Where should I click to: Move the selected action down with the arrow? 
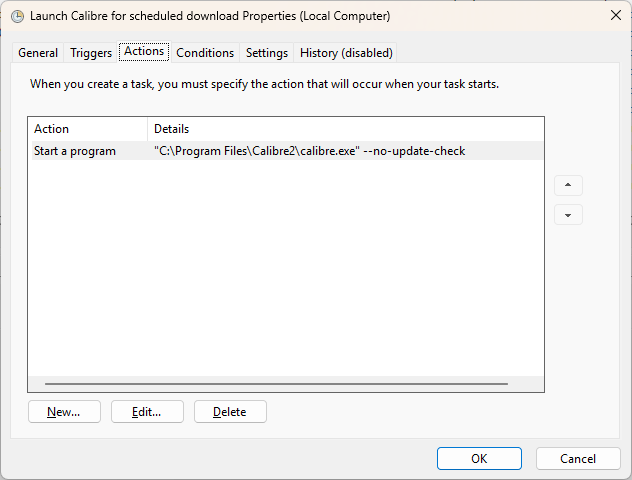click(x=568, y=215)
